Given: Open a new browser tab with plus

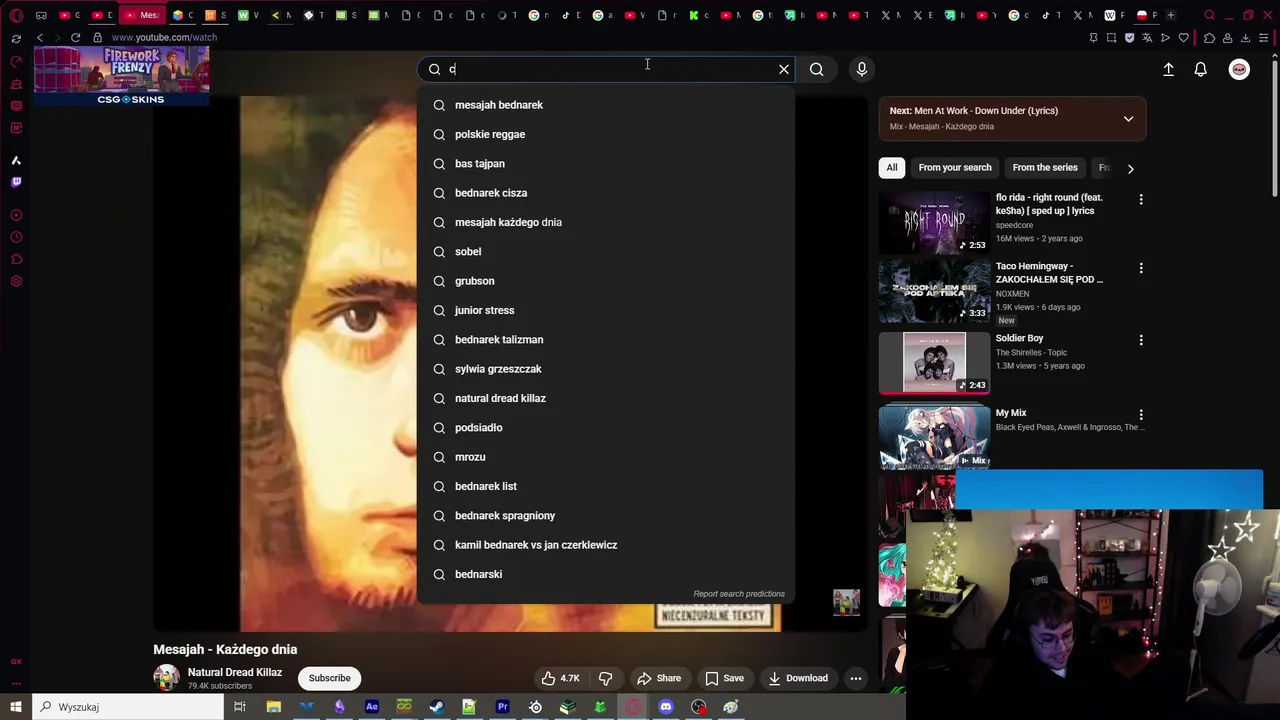Looking at the screenshot, I should (1171, 15).
